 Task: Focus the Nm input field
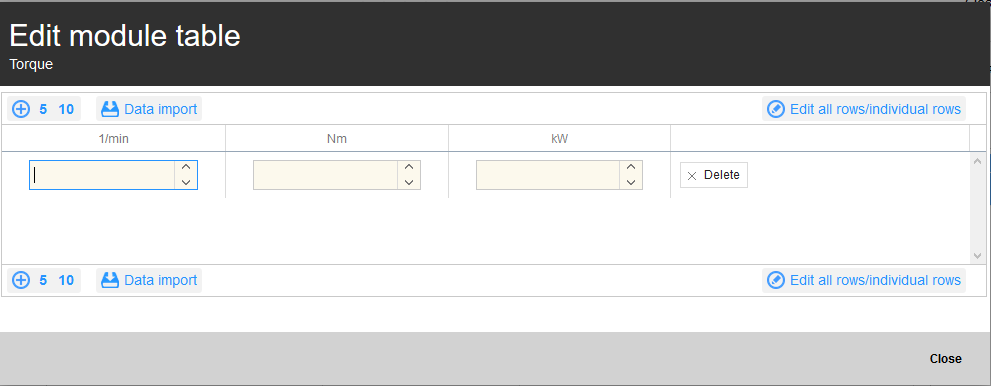pos(325,175)
